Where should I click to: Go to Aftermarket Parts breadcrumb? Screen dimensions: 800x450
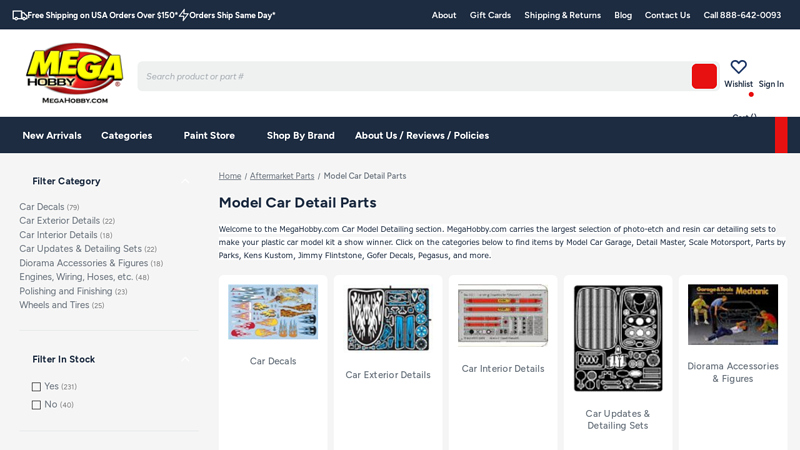tap(282, 176)
